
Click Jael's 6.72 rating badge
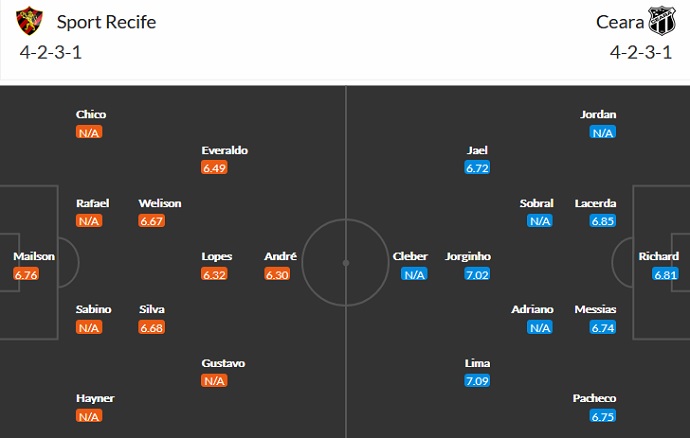477,168
